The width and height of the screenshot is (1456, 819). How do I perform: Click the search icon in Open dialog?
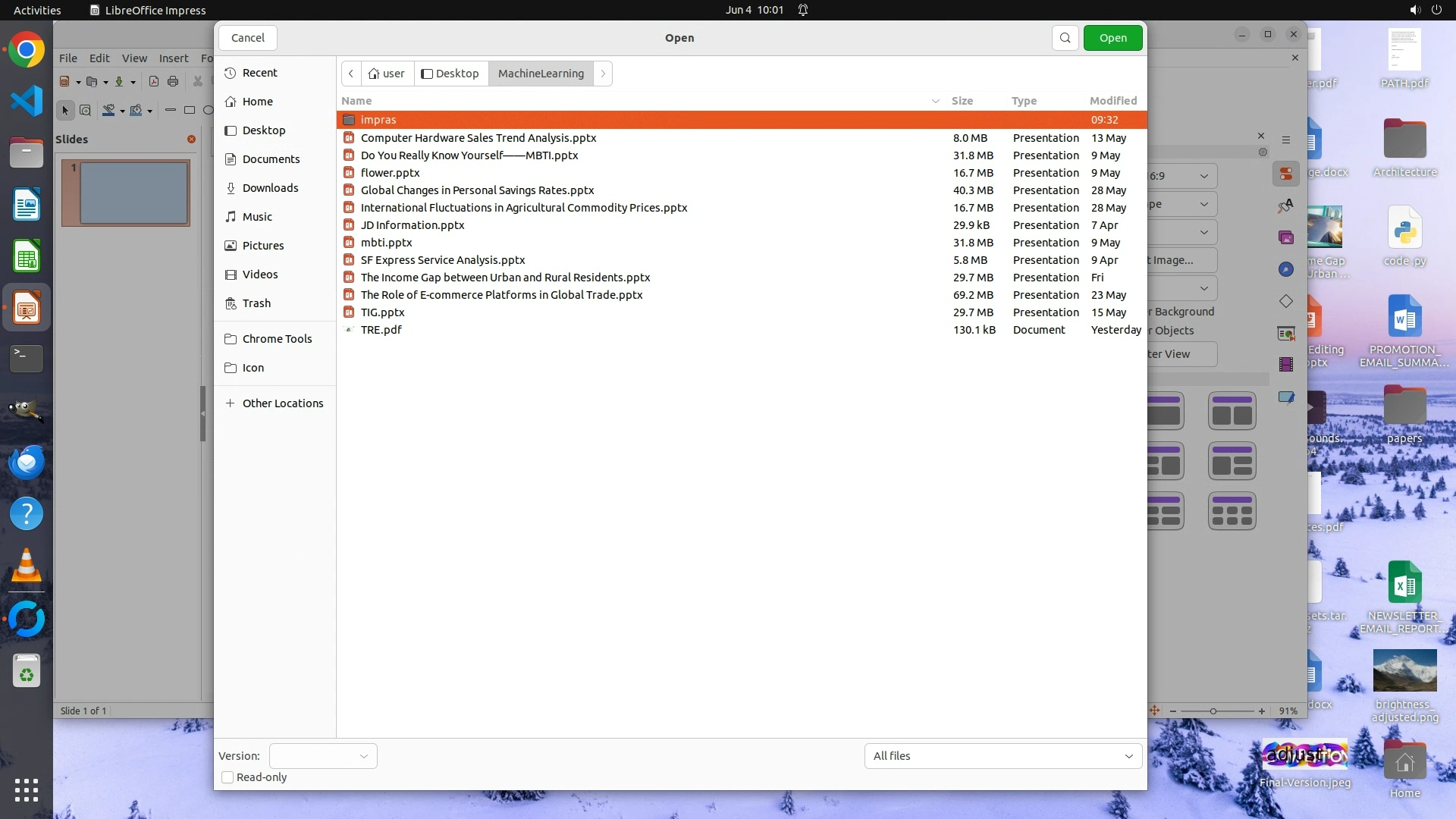(1065, 38)
